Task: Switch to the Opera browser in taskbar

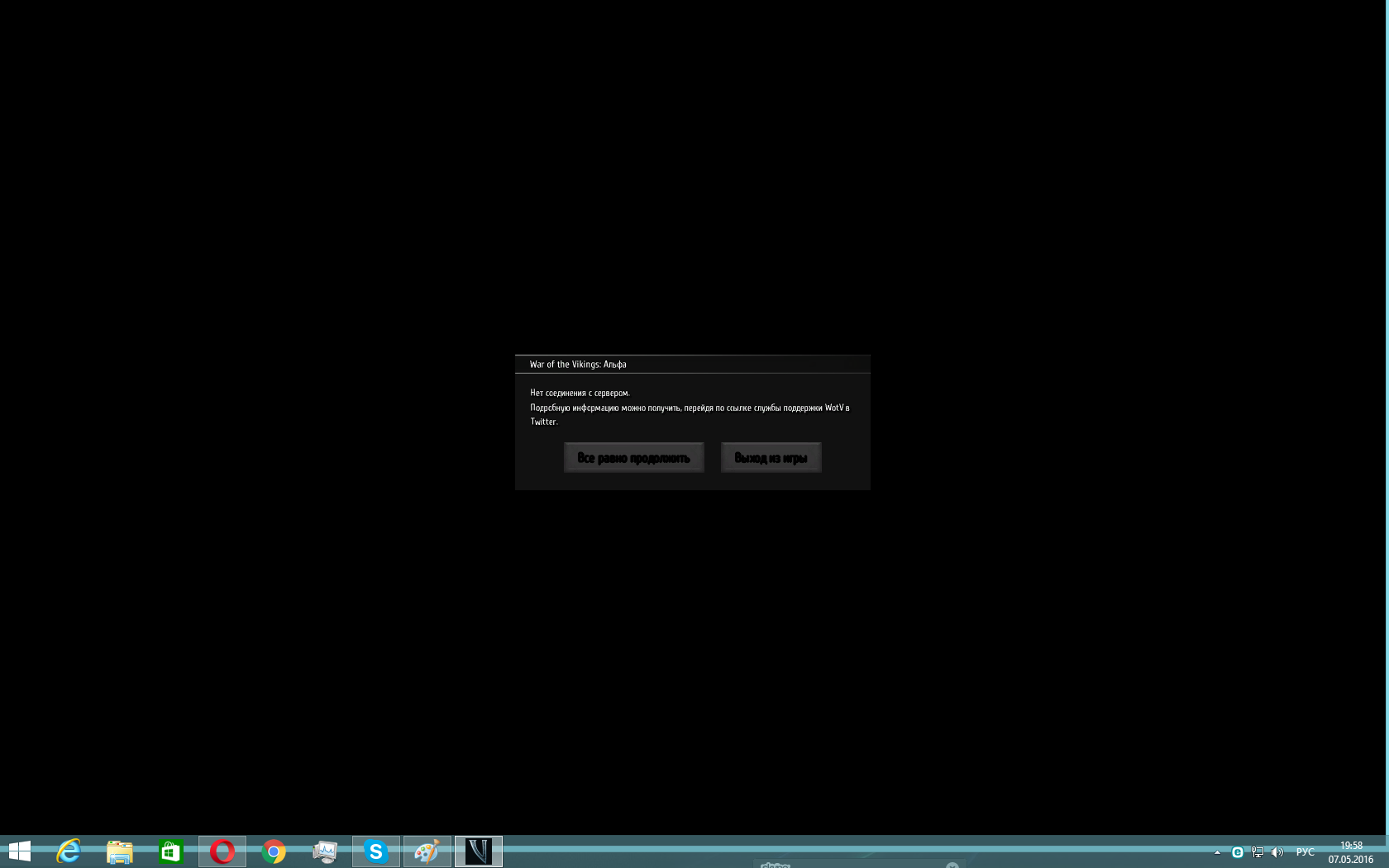Action: click(x=222, y=851)
